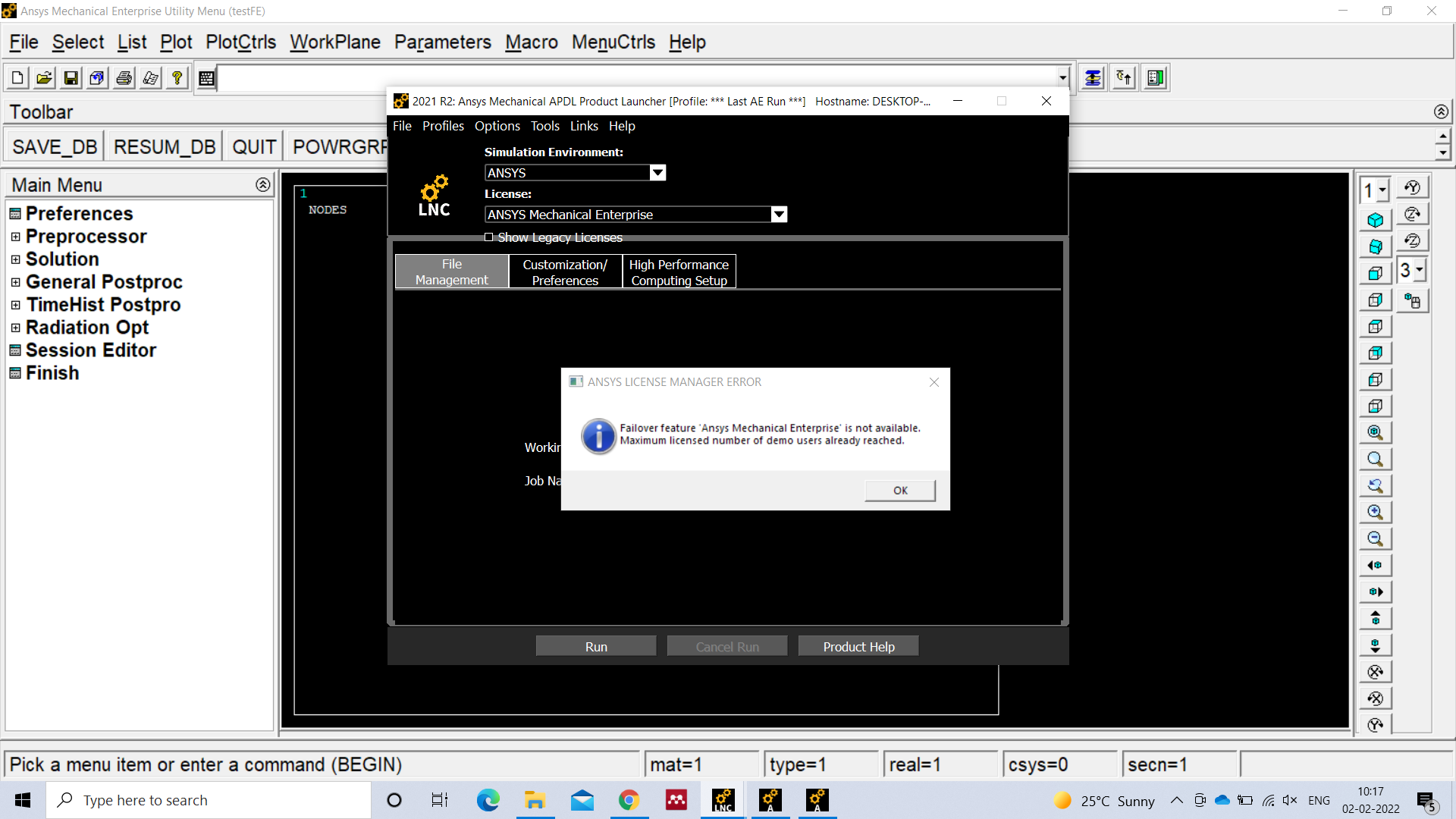Image resolution: width=1456 pixels, height=819 pixels.
Task: Set the Oblique view cube icon
Action: [x=1375, y=246]
